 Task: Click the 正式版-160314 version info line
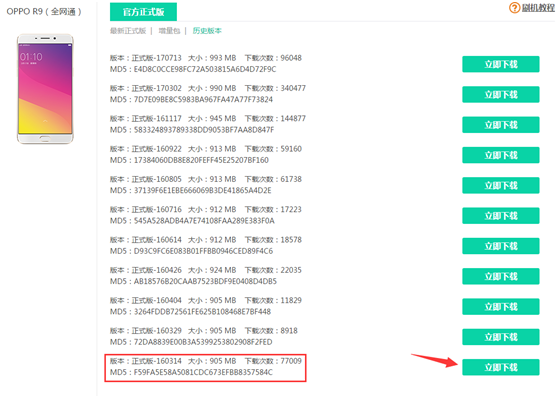206,361
